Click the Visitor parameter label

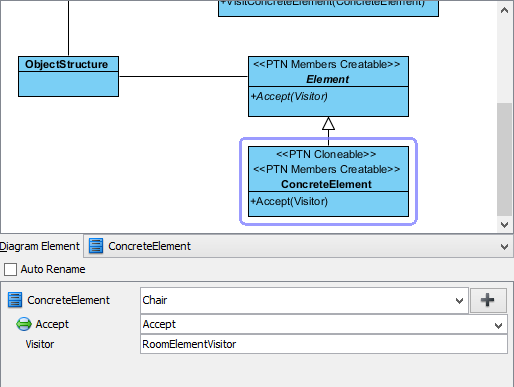(40, 344)
